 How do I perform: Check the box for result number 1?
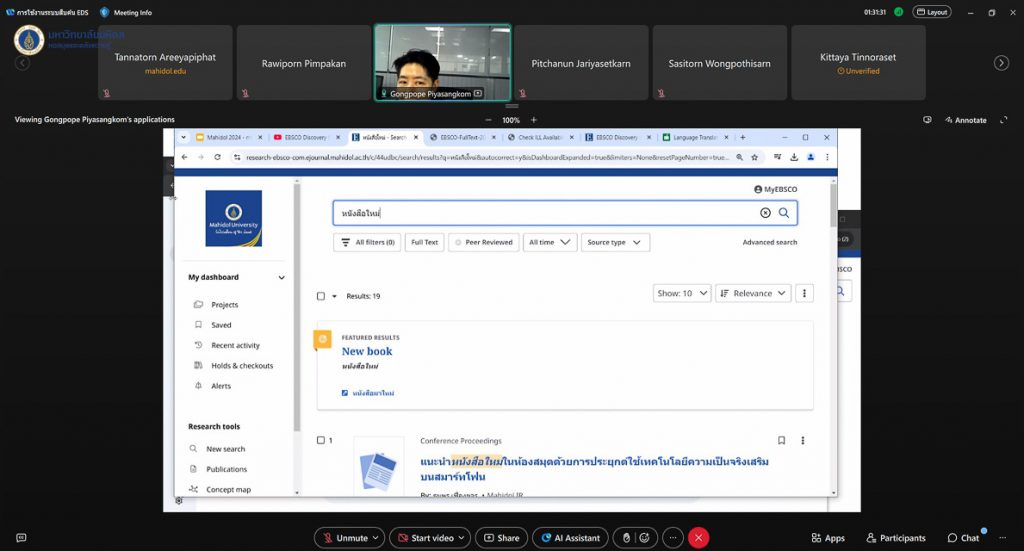coord(321,440)
